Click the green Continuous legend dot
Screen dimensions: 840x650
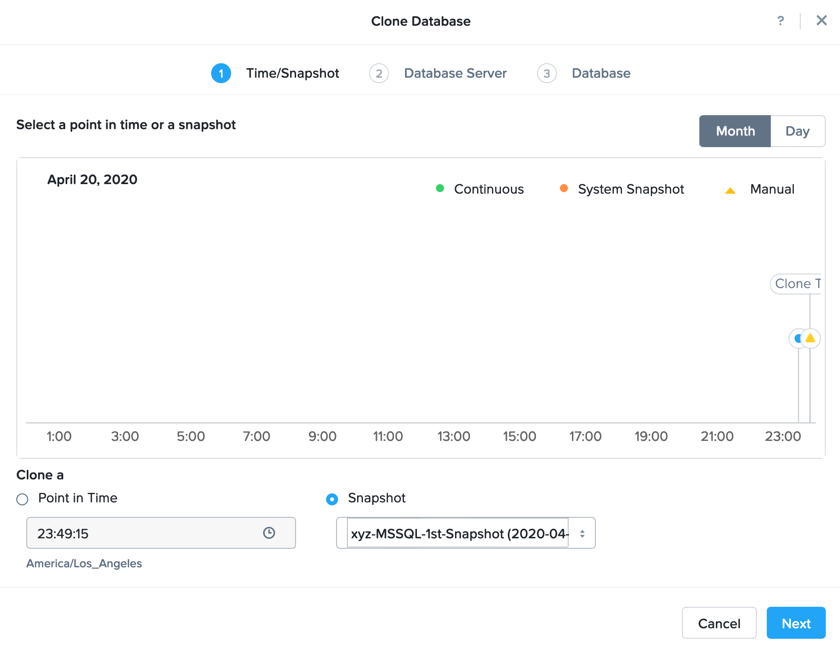(x=440, y=188)
